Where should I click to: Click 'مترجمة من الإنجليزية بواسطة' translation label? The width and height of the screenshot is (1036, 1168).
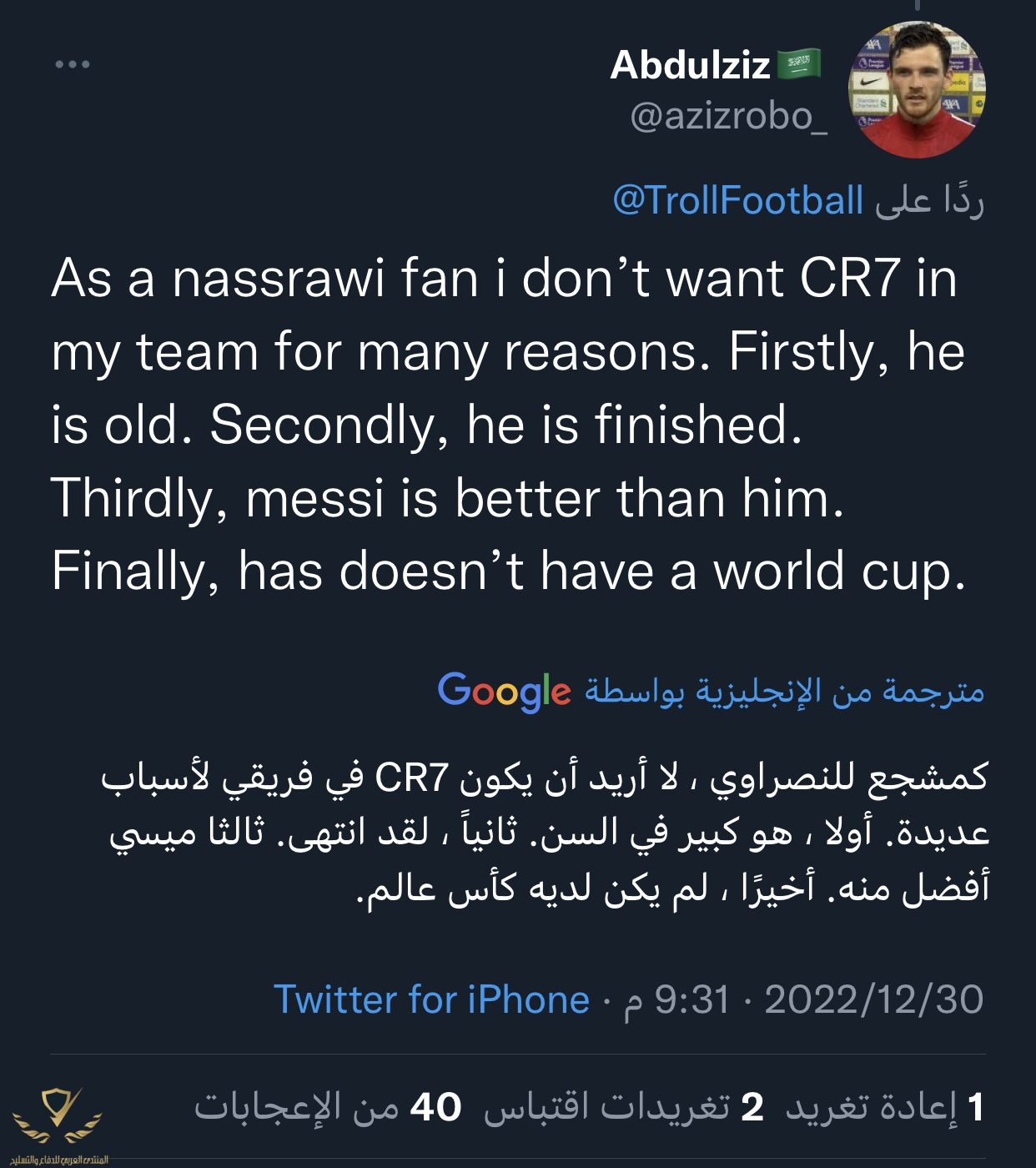pos(784,692)
